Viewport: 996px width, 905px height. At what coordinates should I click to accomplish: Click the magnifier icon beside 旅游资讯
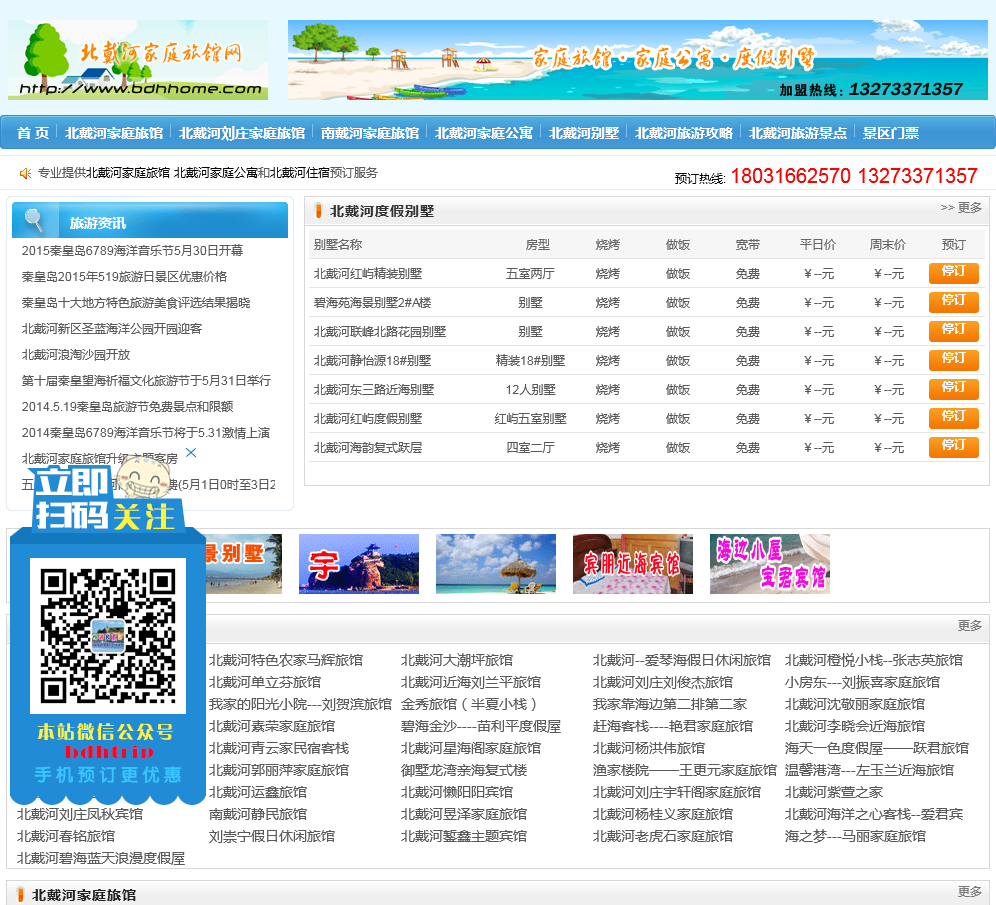pyautogui.click(x=35, y=221)
